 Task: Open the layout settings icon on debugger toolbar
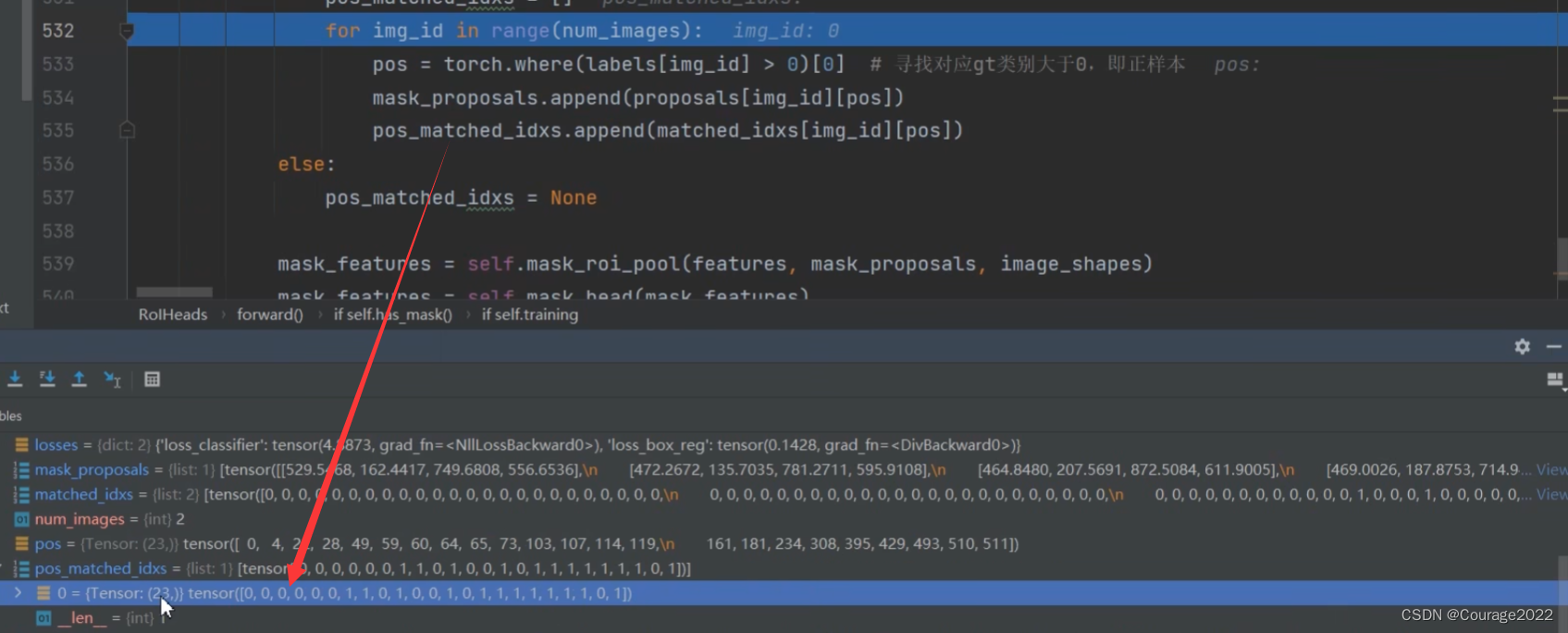[x=1555, y=380]
